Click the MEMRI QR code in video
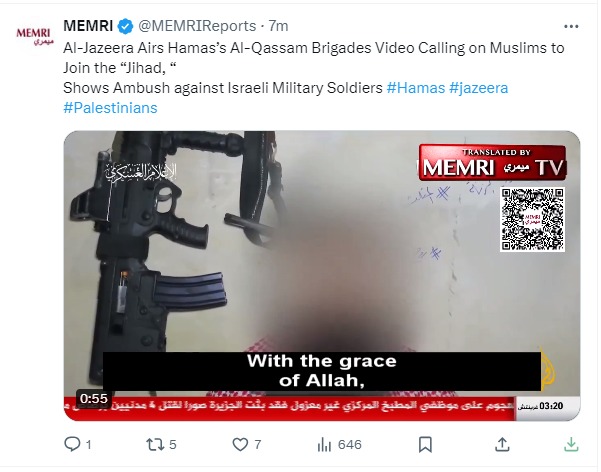Screen dimensions: 601x472 pos(532,219)
